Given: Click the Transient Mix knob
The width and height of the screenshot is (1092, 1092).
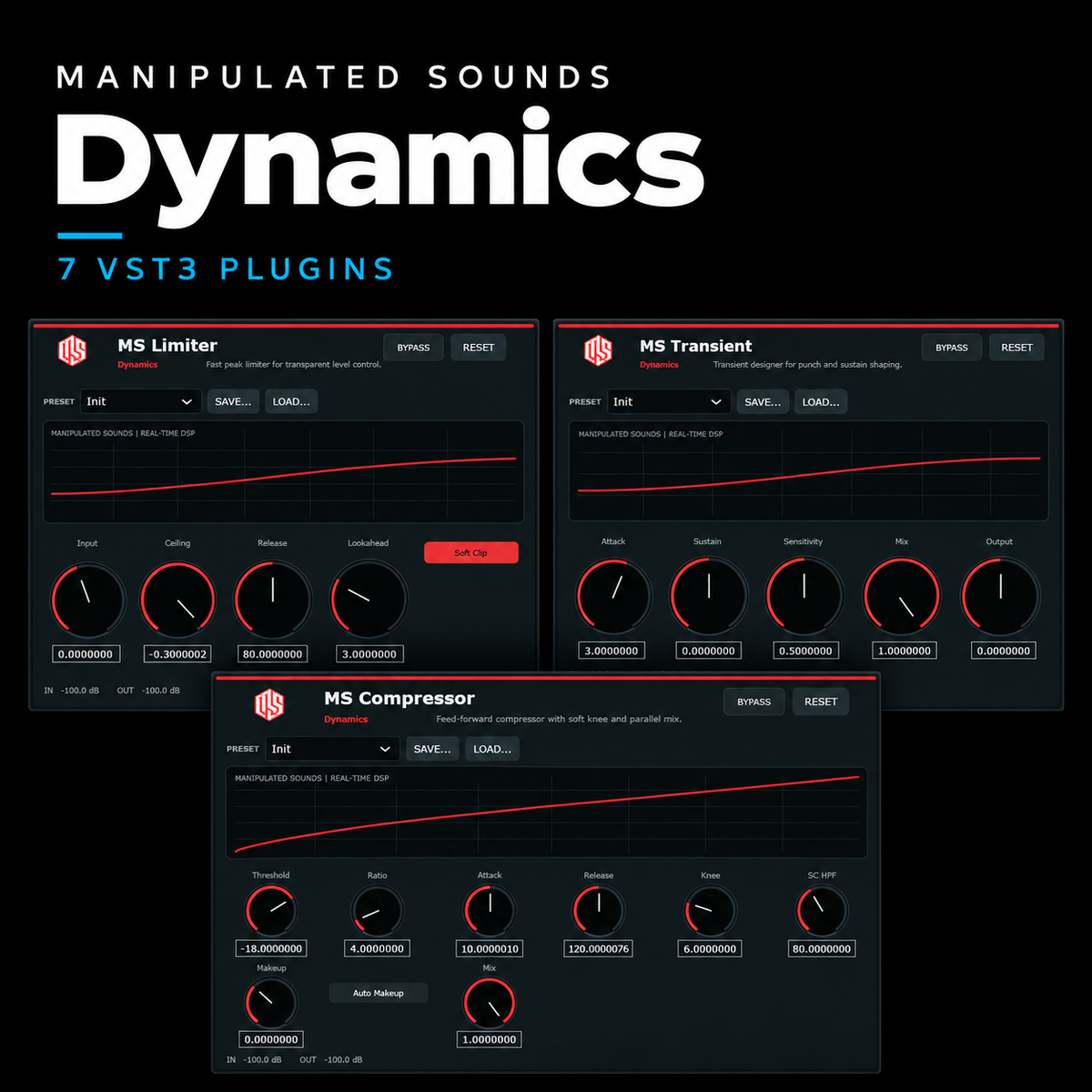Looking at the screenshot, I should pyautogui.click(x=902, y=596).
